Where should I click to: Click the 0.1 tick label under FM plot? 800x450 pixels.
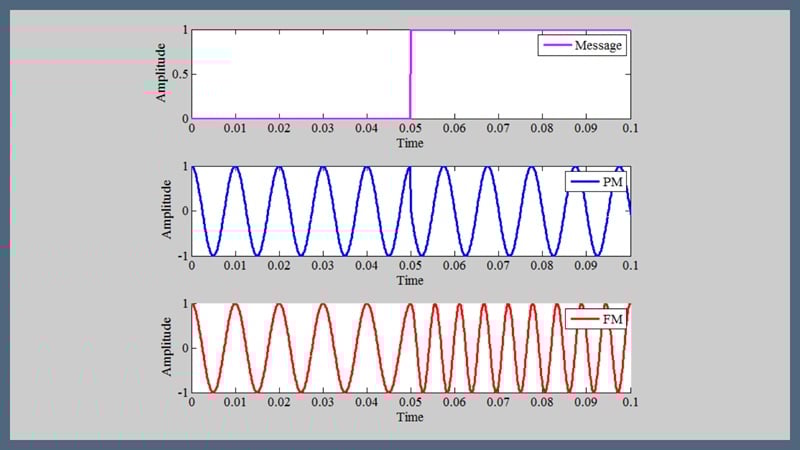(629, 403)
